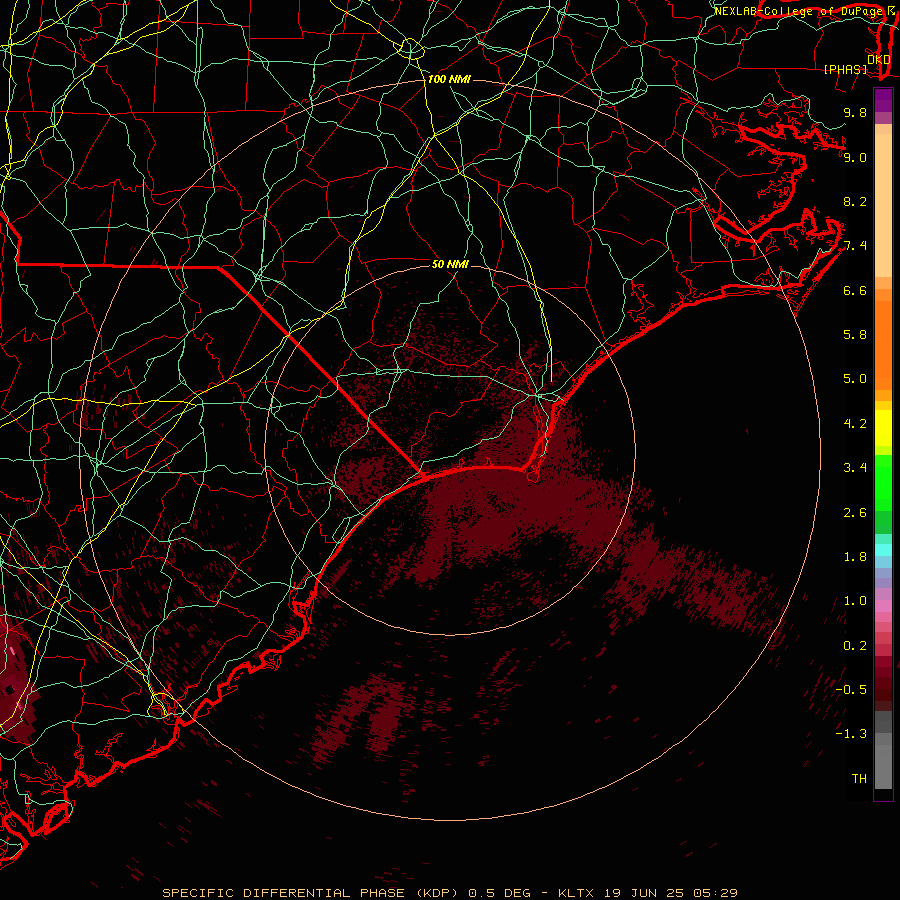Image resolution: width=900 pixels, height=900 pixels.
Task: Select the 0.2 value on the color scale
Action: pos(855,646)
